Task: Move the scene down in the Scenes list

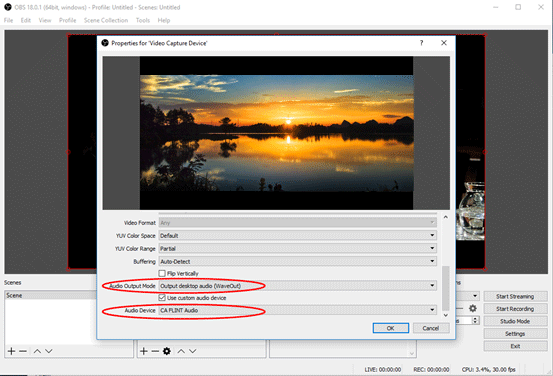Action: (x=49, y=351)
